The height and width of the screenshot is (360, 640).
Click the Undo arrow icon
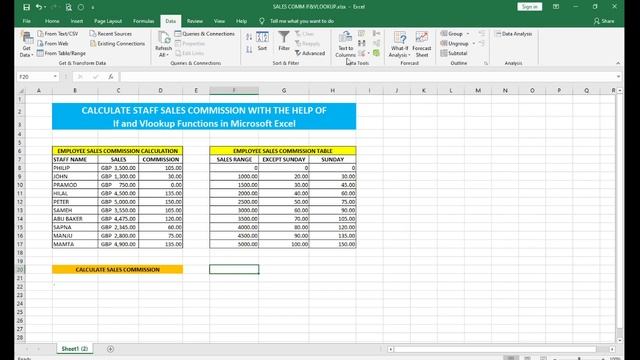pyautogui.click(x=38, y=7)
